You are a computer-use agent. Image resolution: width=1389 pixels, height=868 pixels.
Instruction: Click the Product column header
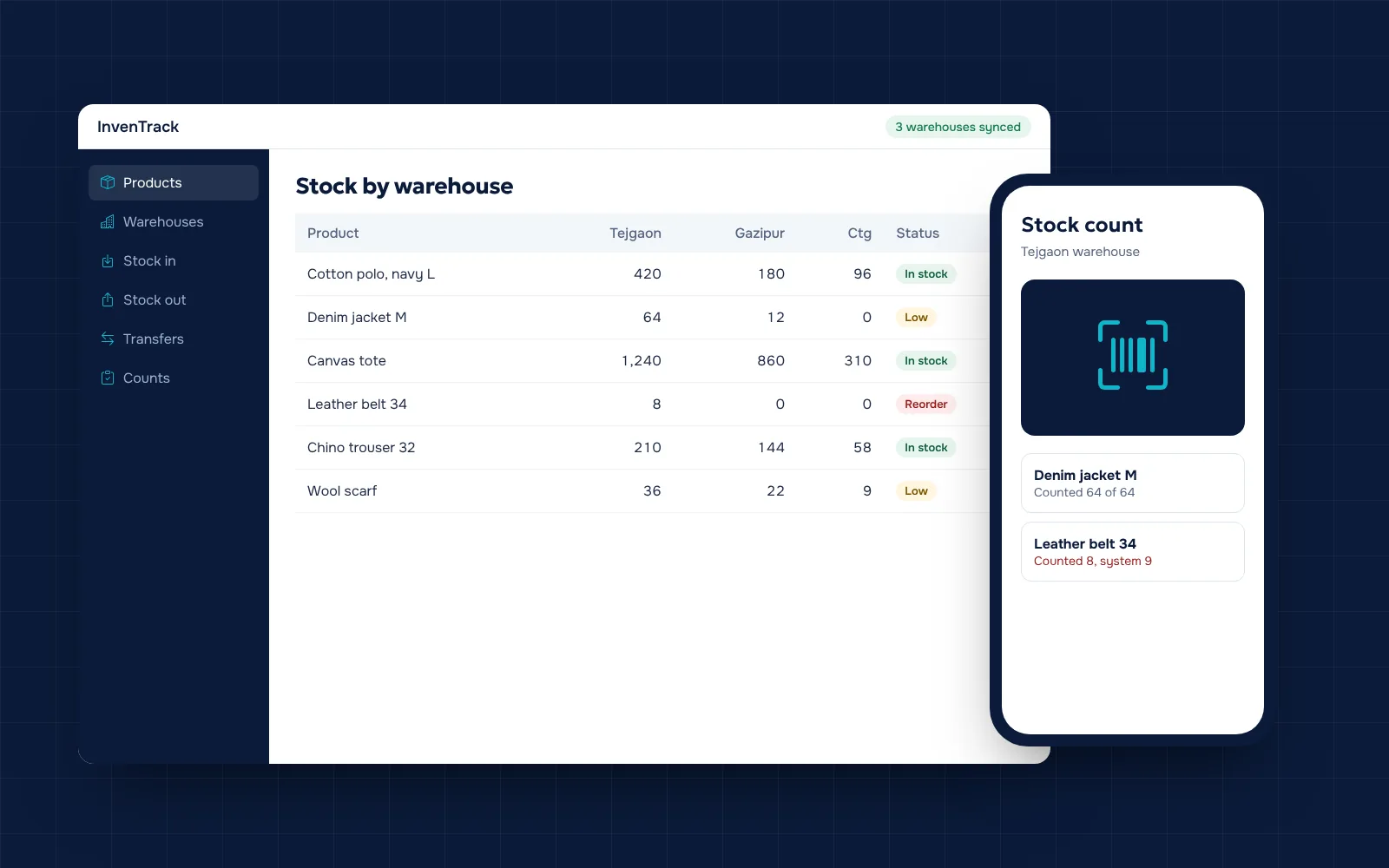tap(332, 233)
